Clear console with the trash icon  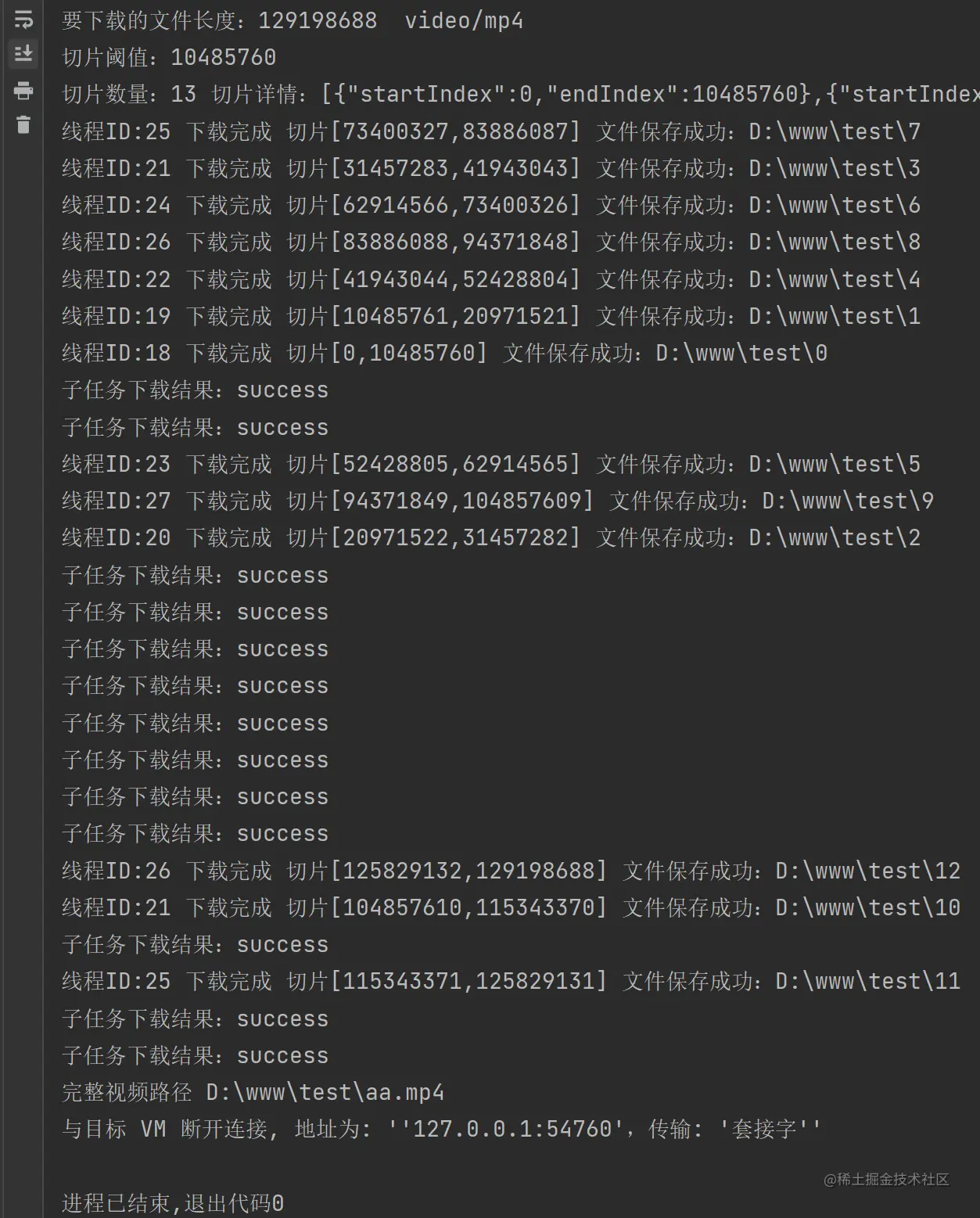(x=23, y=124)
